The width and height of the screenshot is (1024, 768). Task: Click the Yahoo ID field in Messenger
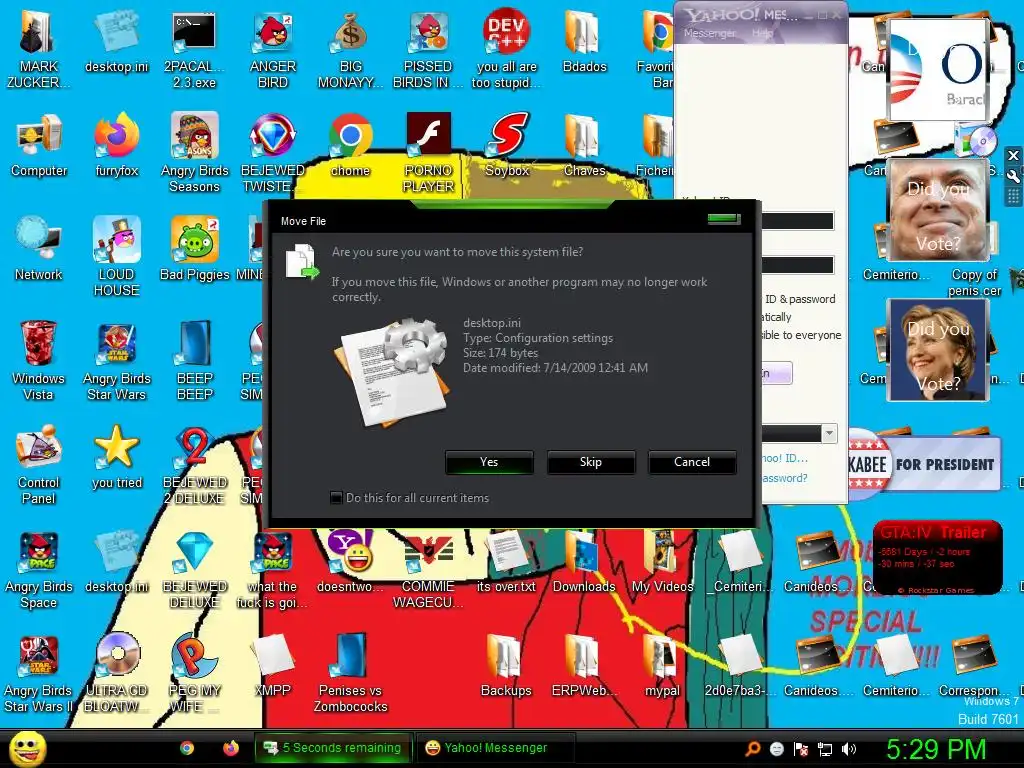797,221
